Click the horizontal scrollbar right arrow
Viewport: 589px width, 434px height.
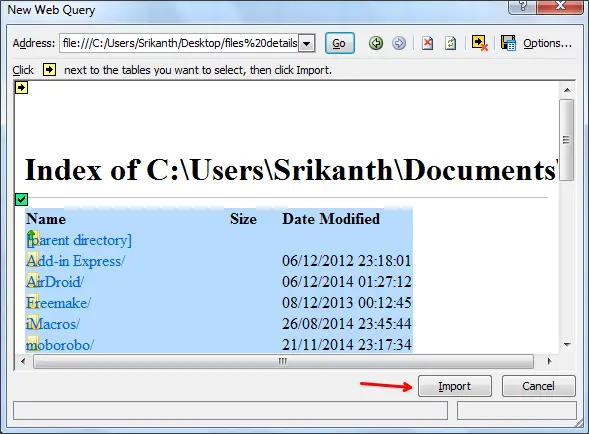click(550, 361)
